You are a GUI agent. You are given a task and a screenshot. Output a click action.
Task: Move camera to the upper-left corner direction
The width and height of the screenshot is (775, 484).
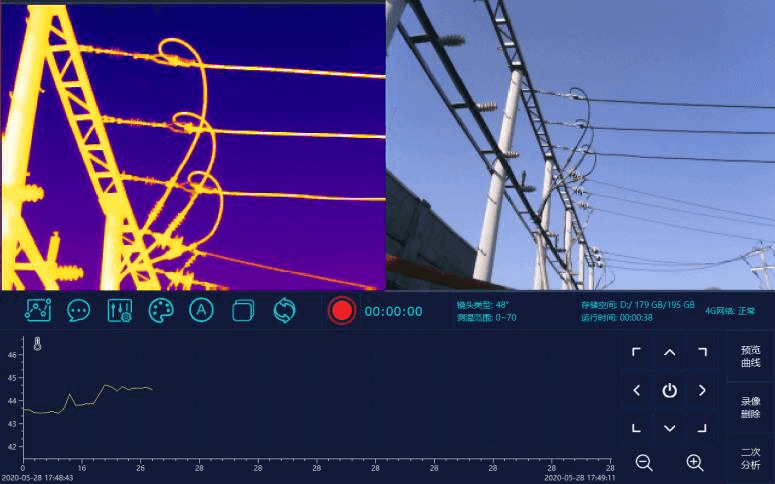coord(636,352)
